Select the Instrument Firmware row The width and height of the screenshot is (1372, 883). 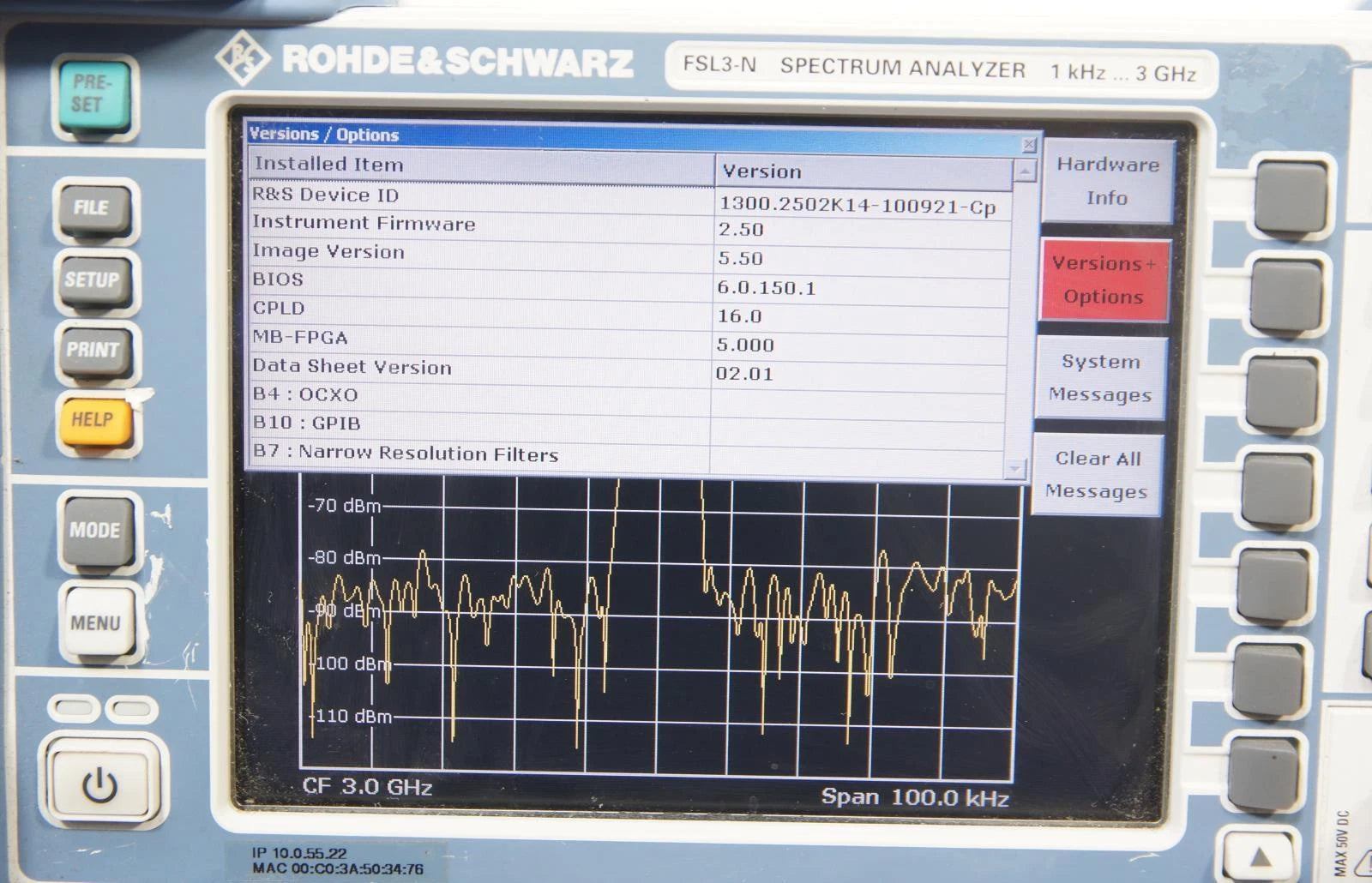click(x=629, y=227)
